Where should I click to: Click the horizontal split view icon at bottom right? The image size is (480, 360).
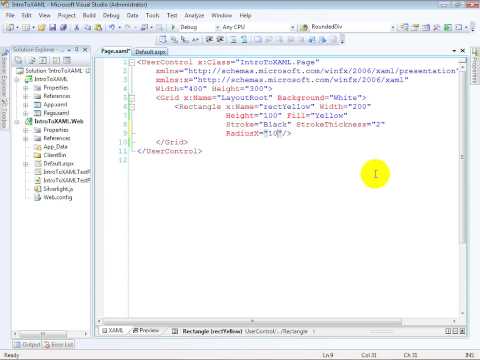click(455, 331)
